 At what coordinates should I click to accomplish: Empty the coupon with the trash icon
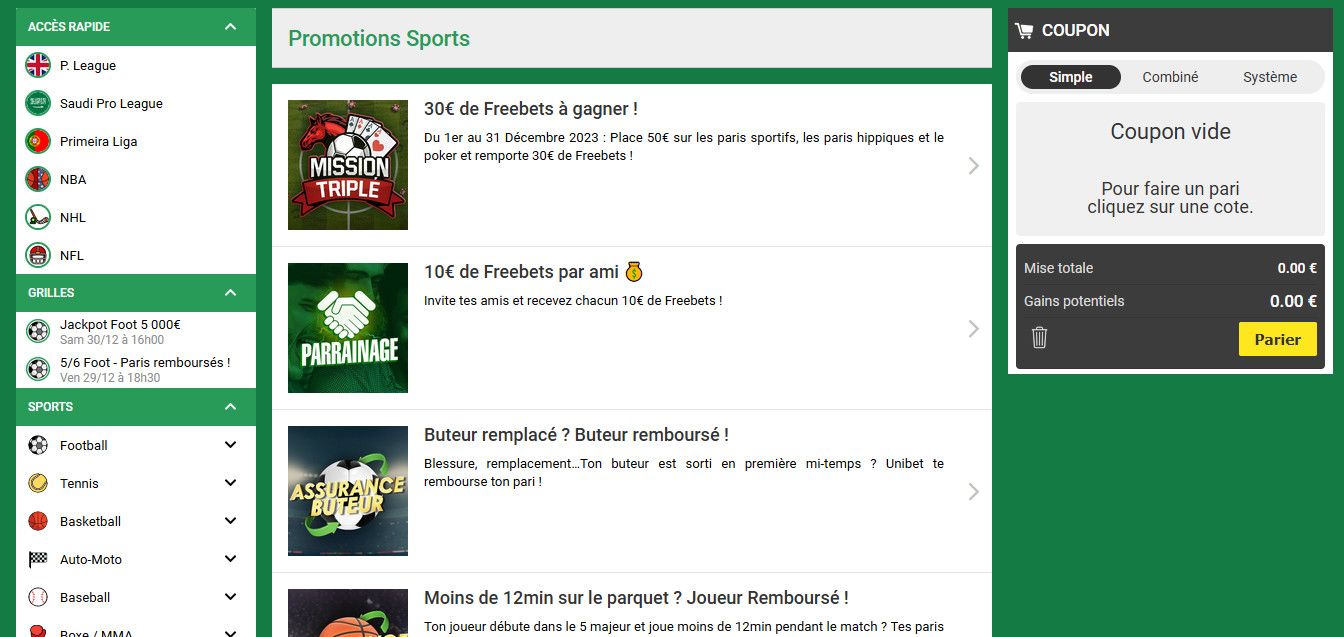pyautogui.click(x=1039, y=338)
